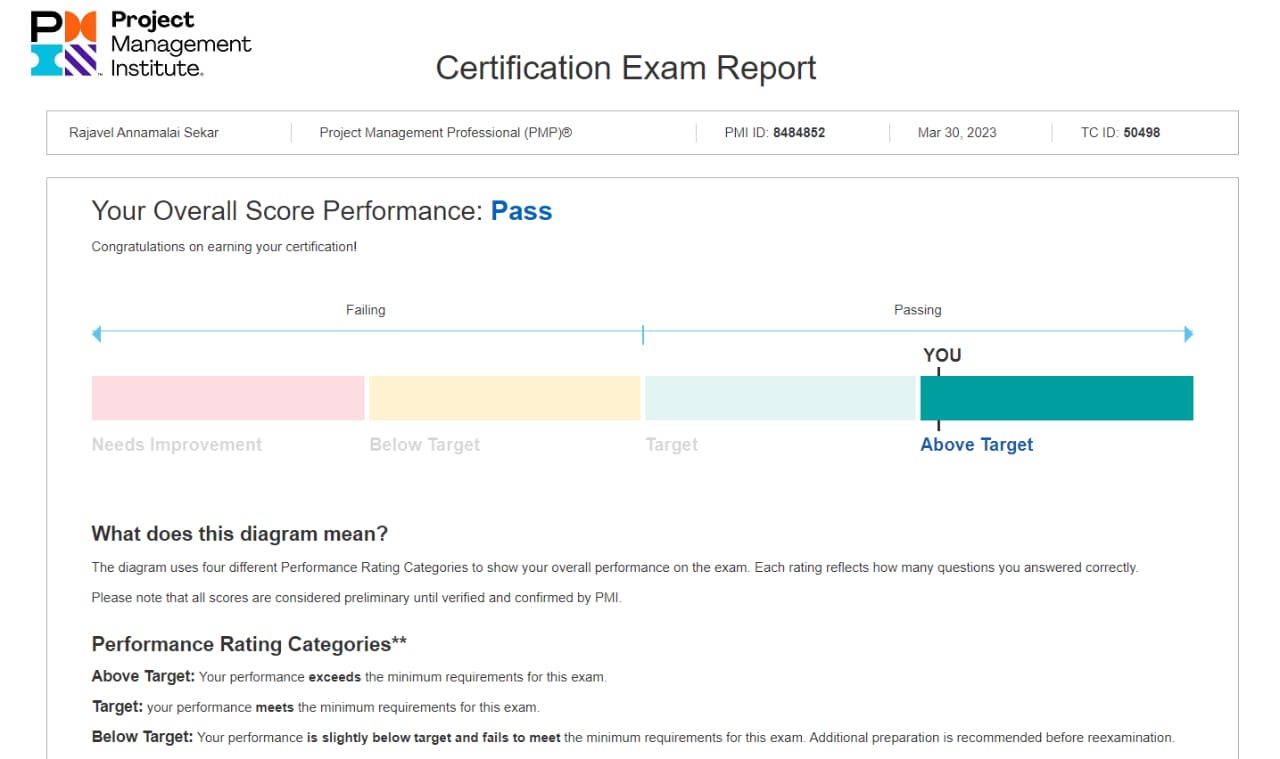Click the right arrowhead of the score scale
Screen dimensions: 1280x759
(x=1188, y=334)
